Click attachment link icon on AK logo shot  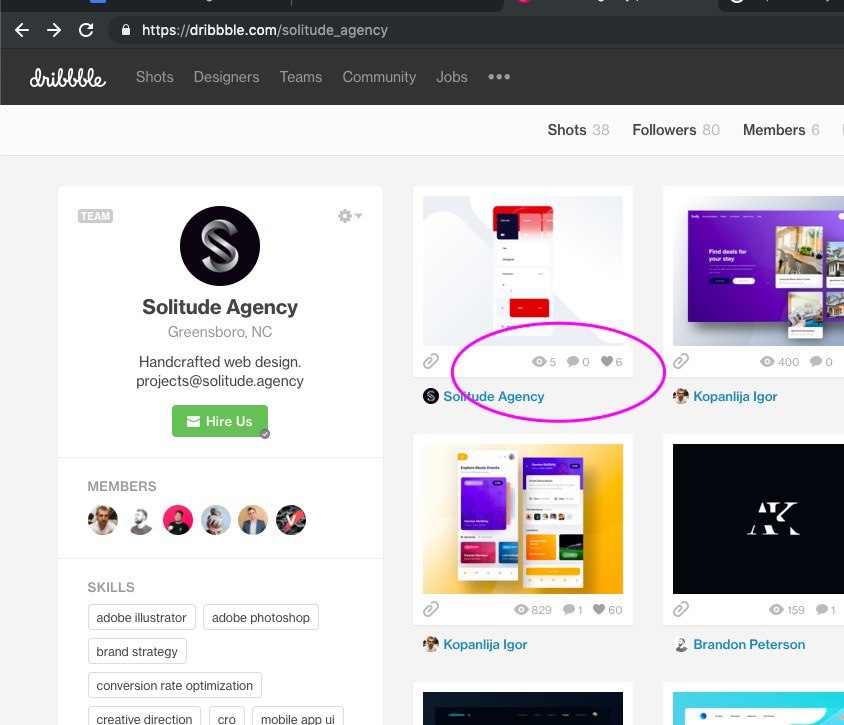pyautogui.click(x=681, y=609)
